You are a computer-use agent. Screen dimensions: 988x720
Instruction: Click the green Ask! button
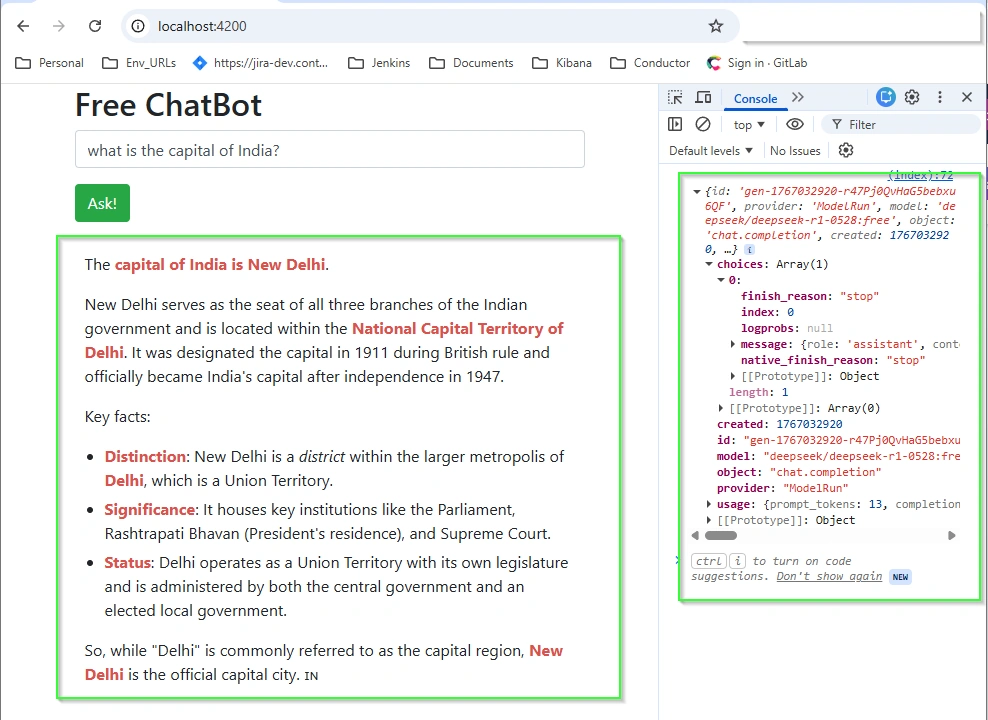click(102, 203)
